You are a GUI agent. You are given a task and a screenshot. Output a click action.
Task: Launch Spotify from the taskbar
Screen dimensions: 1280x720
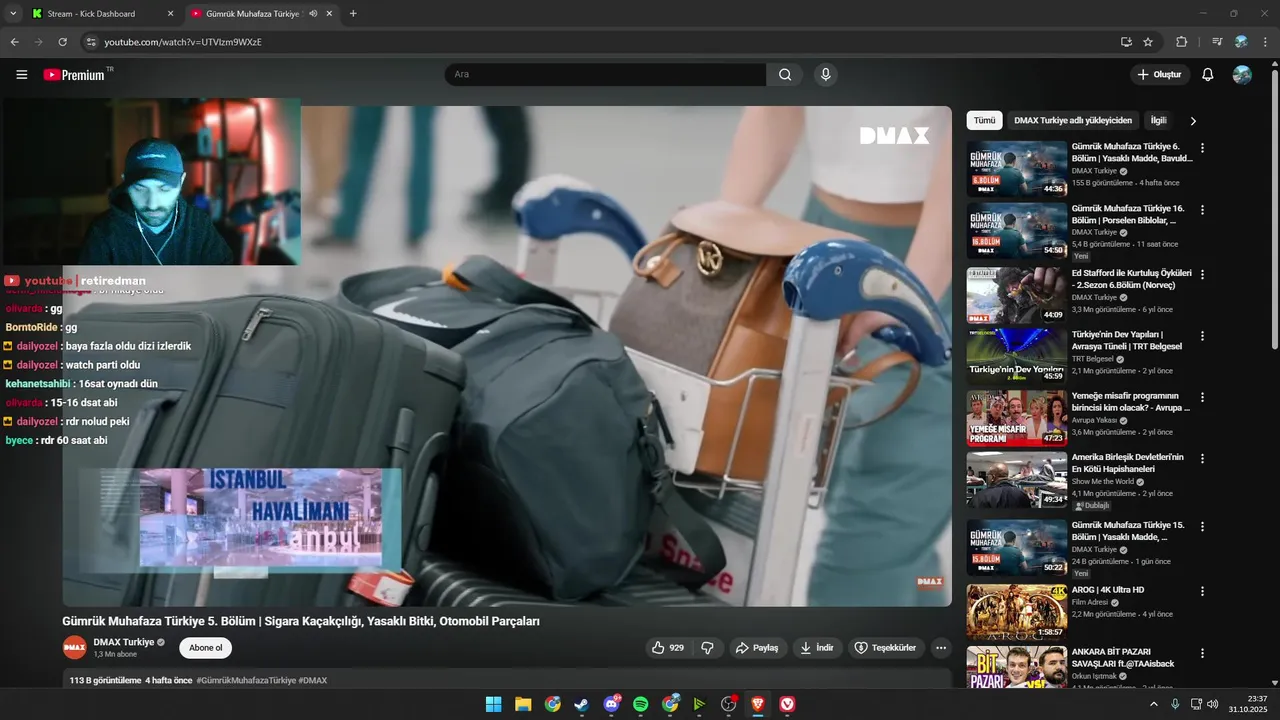[641, 704]
